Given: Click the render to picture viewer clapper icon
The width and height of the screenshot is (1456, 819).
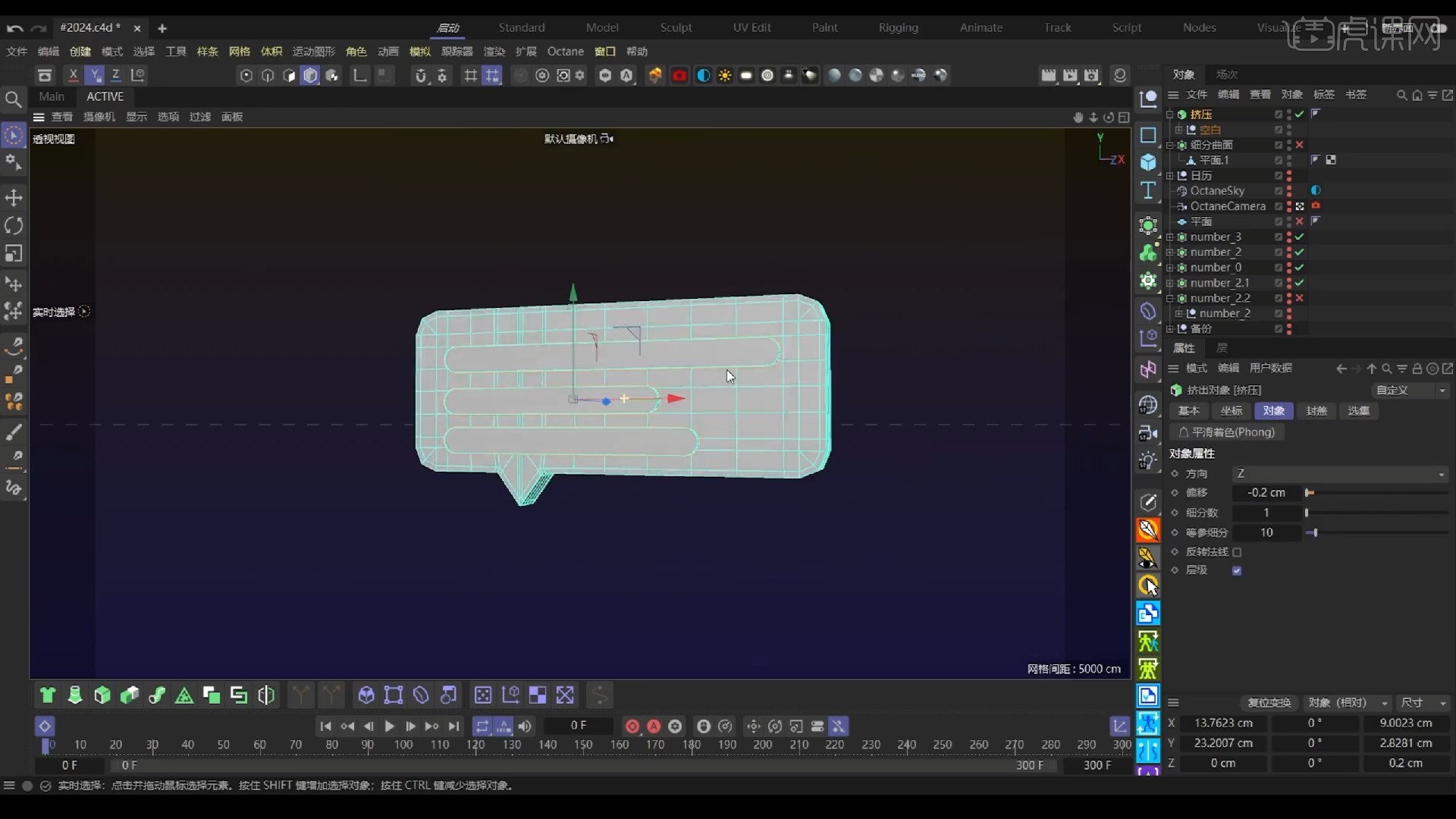Looking at the screenshot, I should [x=1070, y=75].
